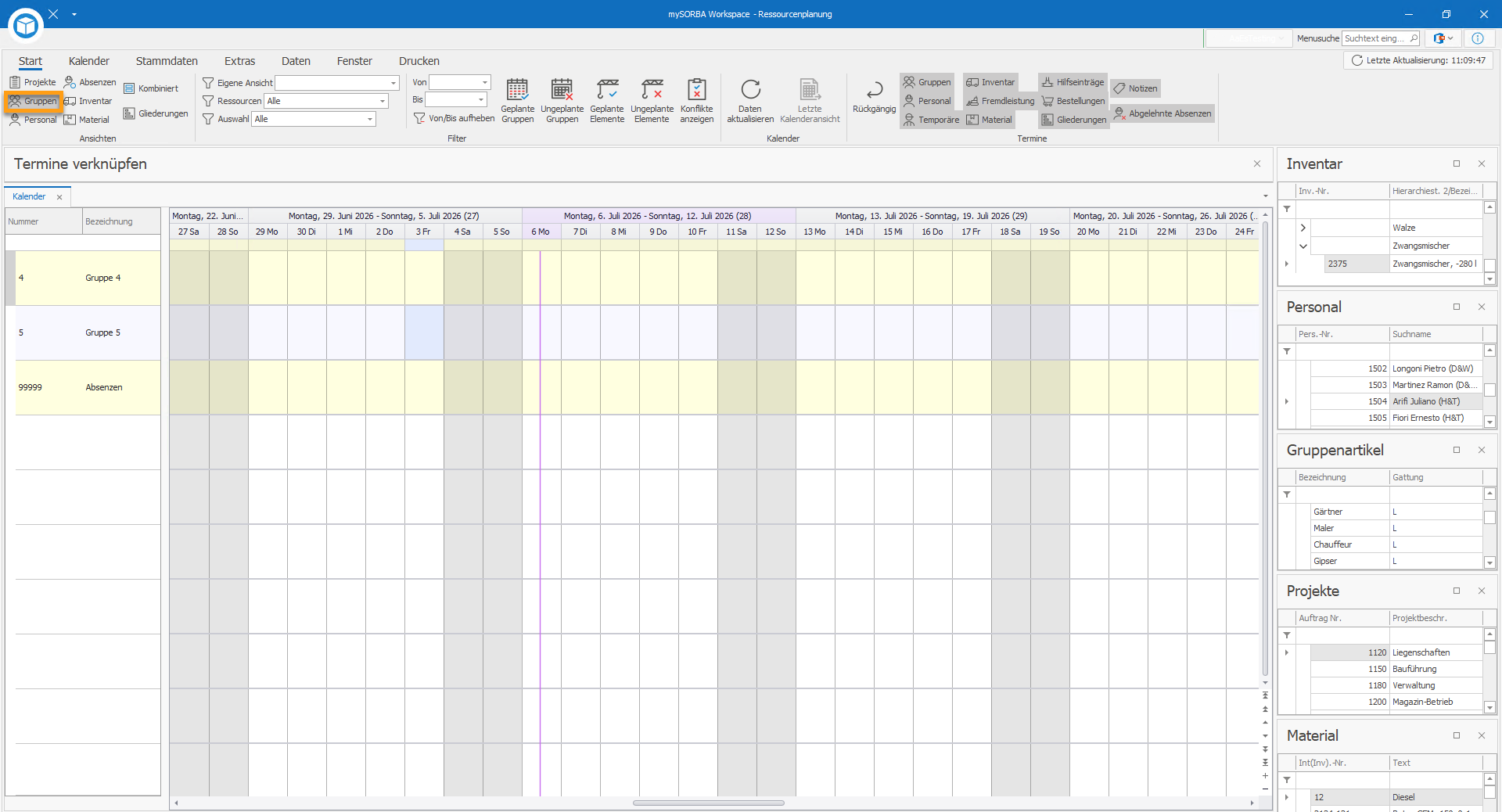1502x812 pixels.
Task: Open the Eigene Ansicht dropdown
Action: click(x=393, y=83)
